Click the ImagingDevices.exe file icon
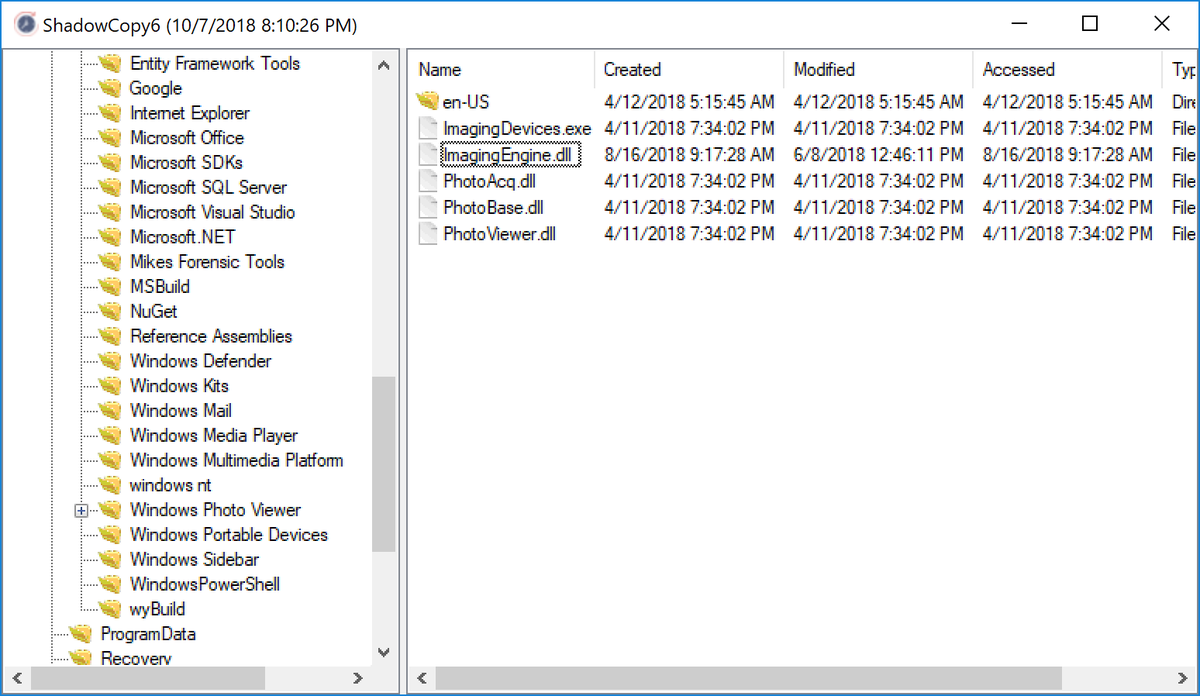Screen dimensions: 1200x696 click(x=426, y=128)
